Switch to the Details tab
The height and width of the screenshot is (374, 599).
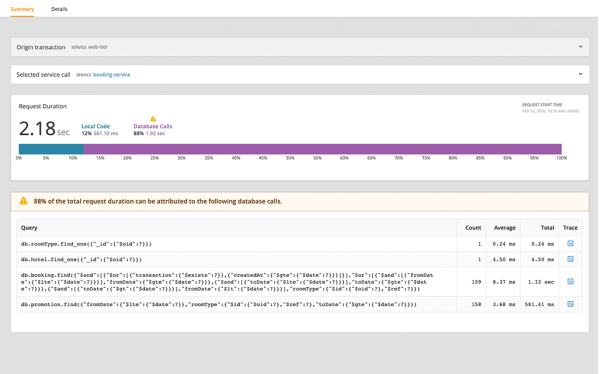tap(59, 9)
